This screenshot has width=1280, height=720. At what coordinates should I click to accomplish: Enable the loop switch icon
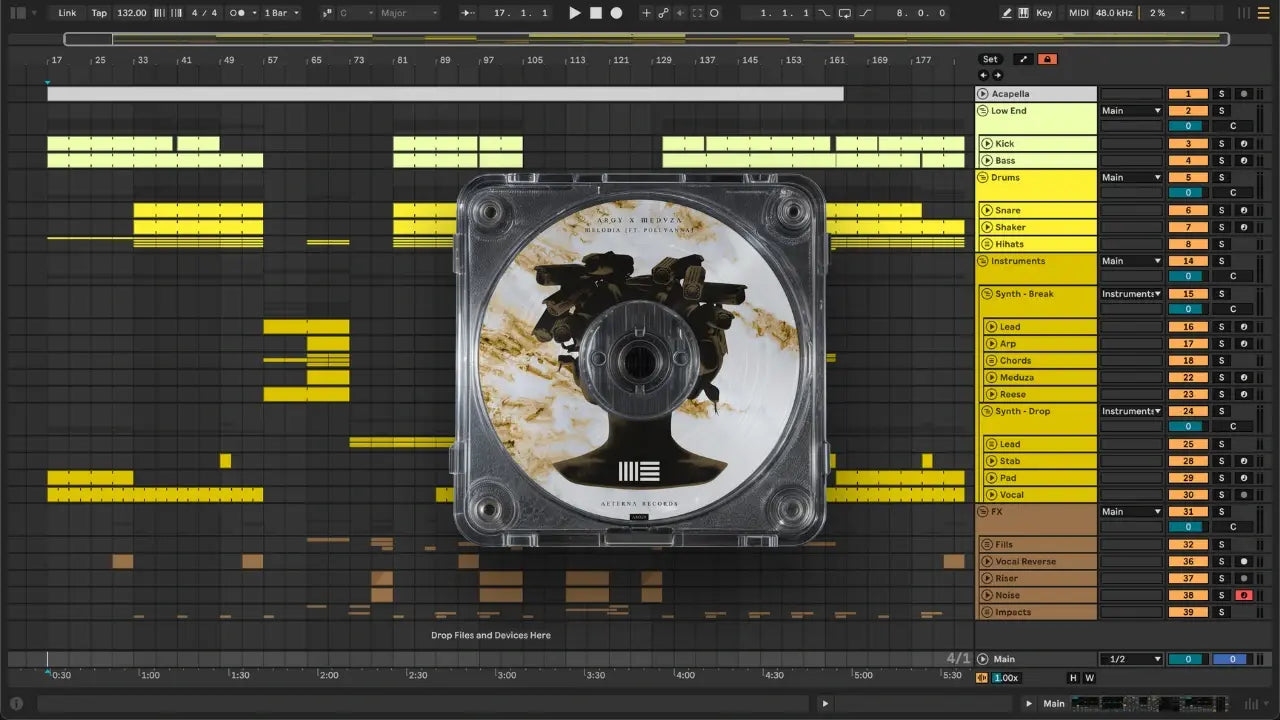[x=845, y=13]
